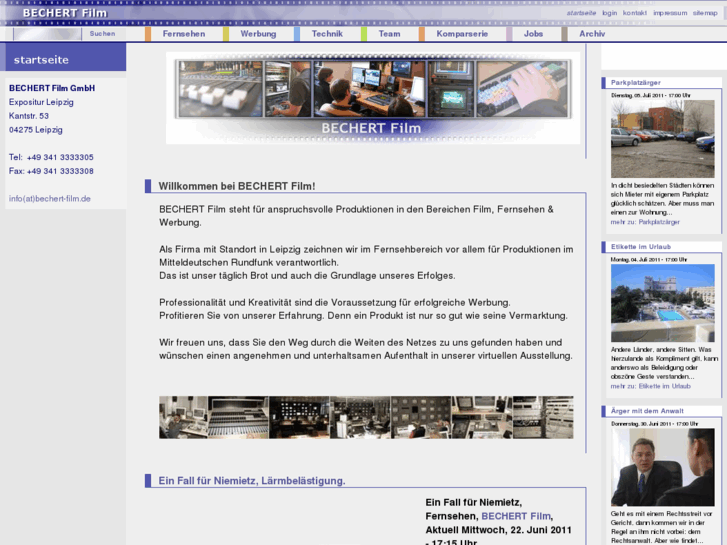Click the BECHERT Film filmstrip banner image
Screen dimensions: 727x545
[x=373, y=98]
